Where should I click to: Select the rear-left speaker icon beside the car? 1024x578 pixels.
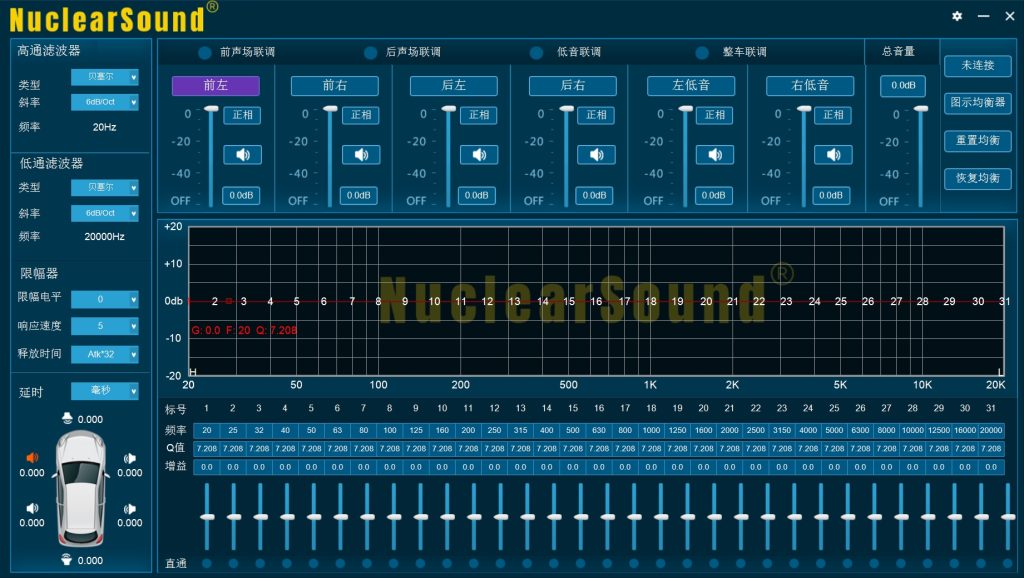tap(32, 508)
